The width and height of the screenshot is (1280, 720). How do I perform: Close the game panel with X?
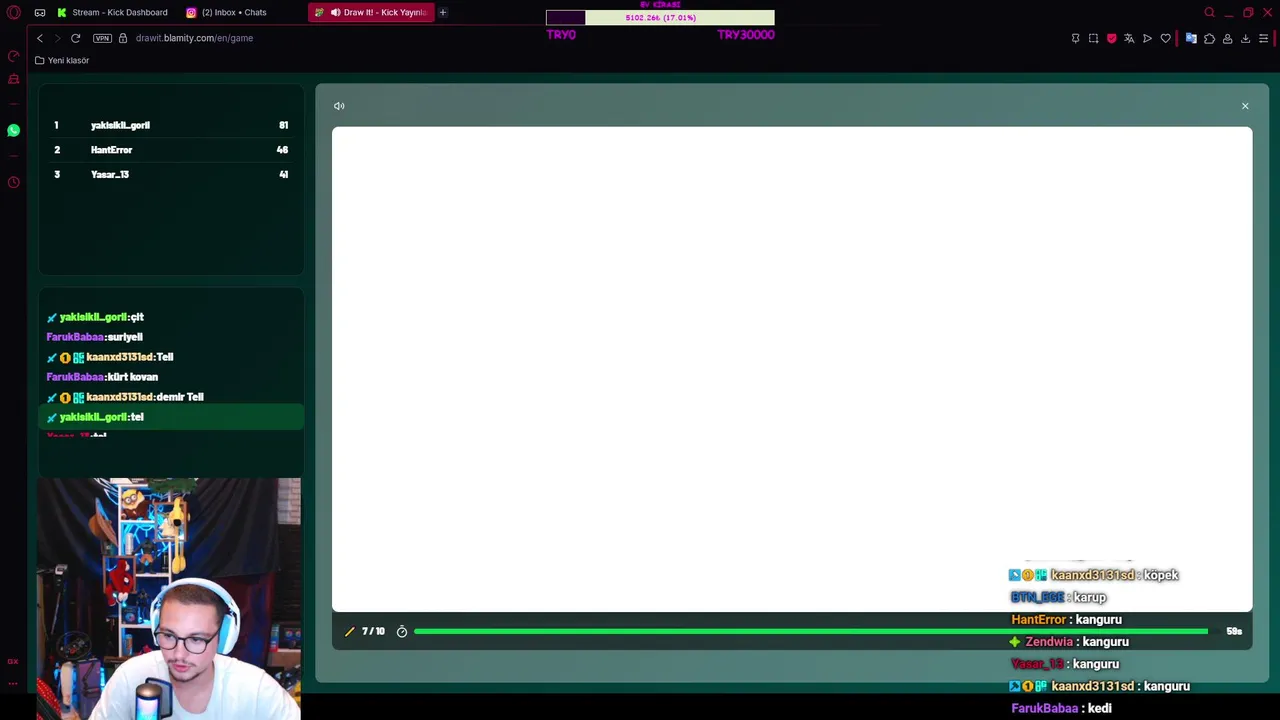[x=1245, y=106]
